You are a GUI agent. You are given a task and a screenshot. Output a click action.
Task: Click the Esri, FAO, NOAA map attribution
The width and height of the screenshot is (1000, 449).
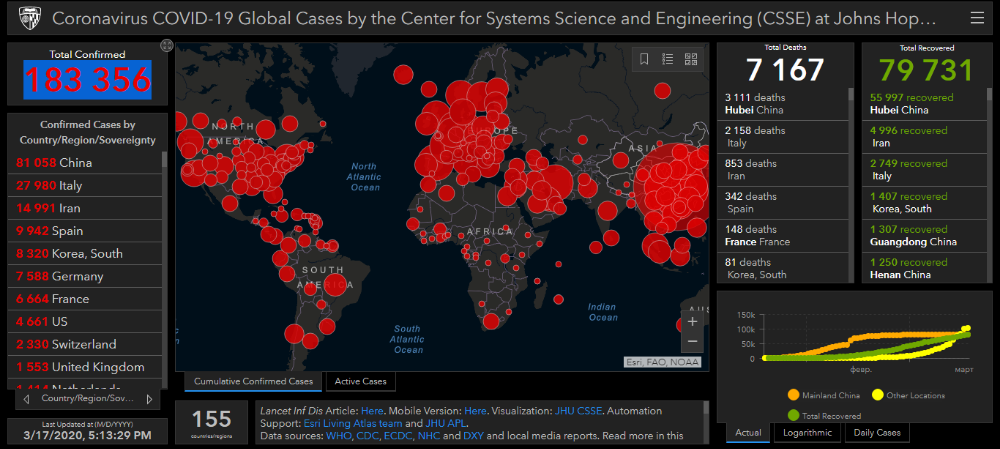(662, 362)
